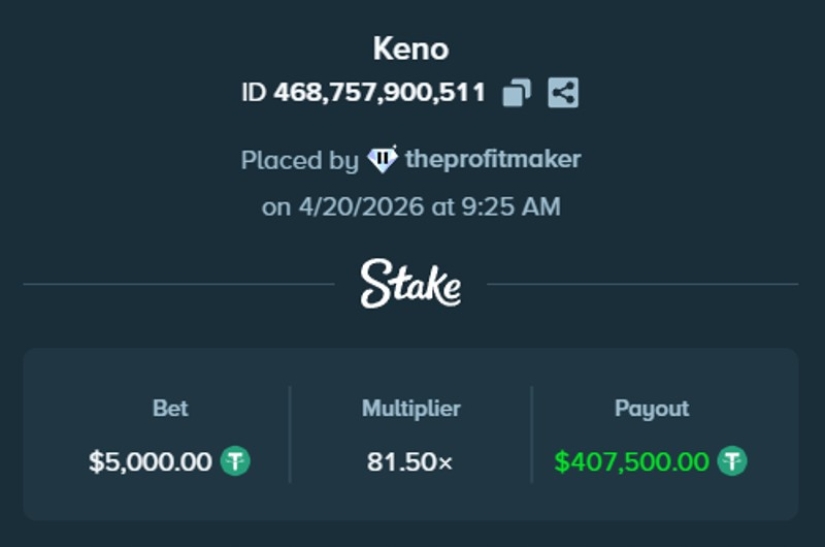Click the Tether coin icon beside the bet amount
825x547 pixels.
(235, 461)
